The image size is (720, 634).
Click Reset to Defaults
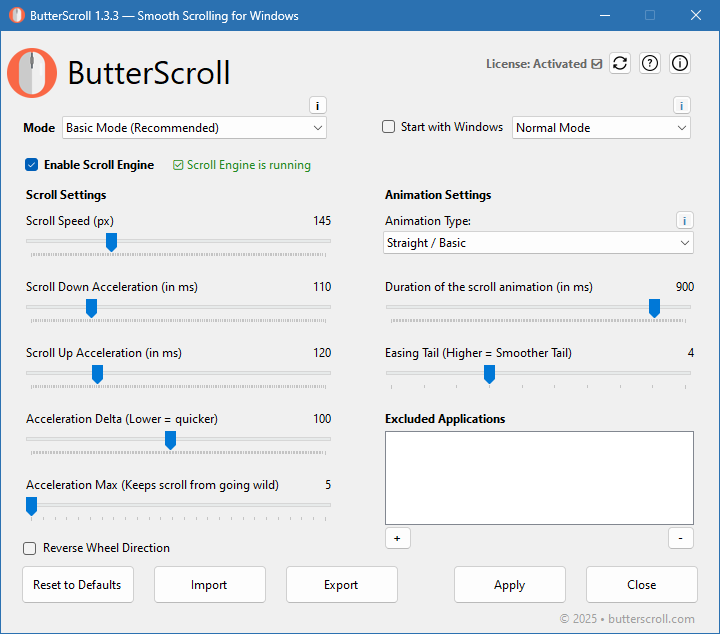(x=78, y=584)
